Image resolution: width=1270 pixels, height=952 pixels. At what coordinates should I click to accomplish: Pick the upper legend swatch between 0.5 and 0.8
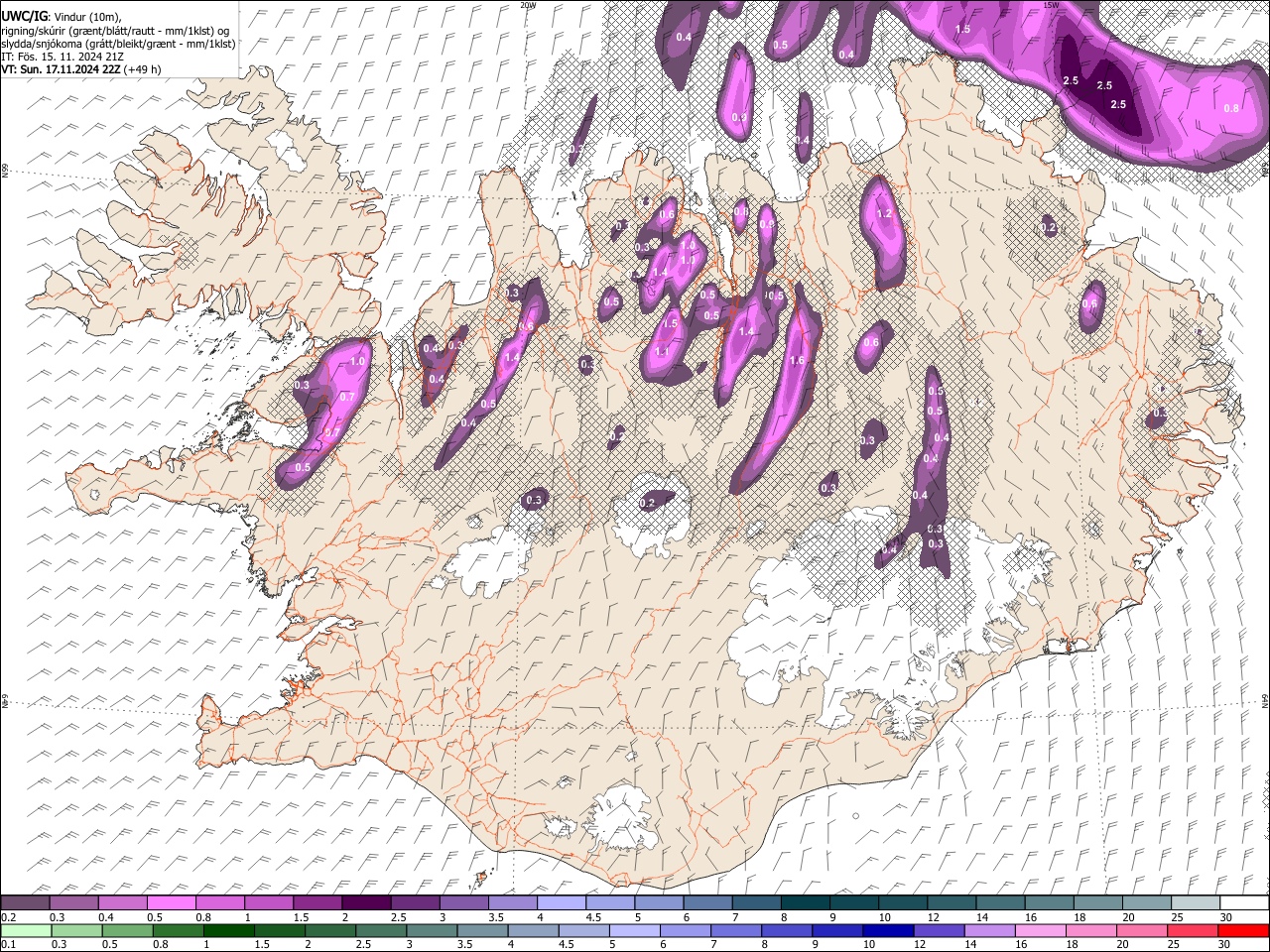(174, 903)
